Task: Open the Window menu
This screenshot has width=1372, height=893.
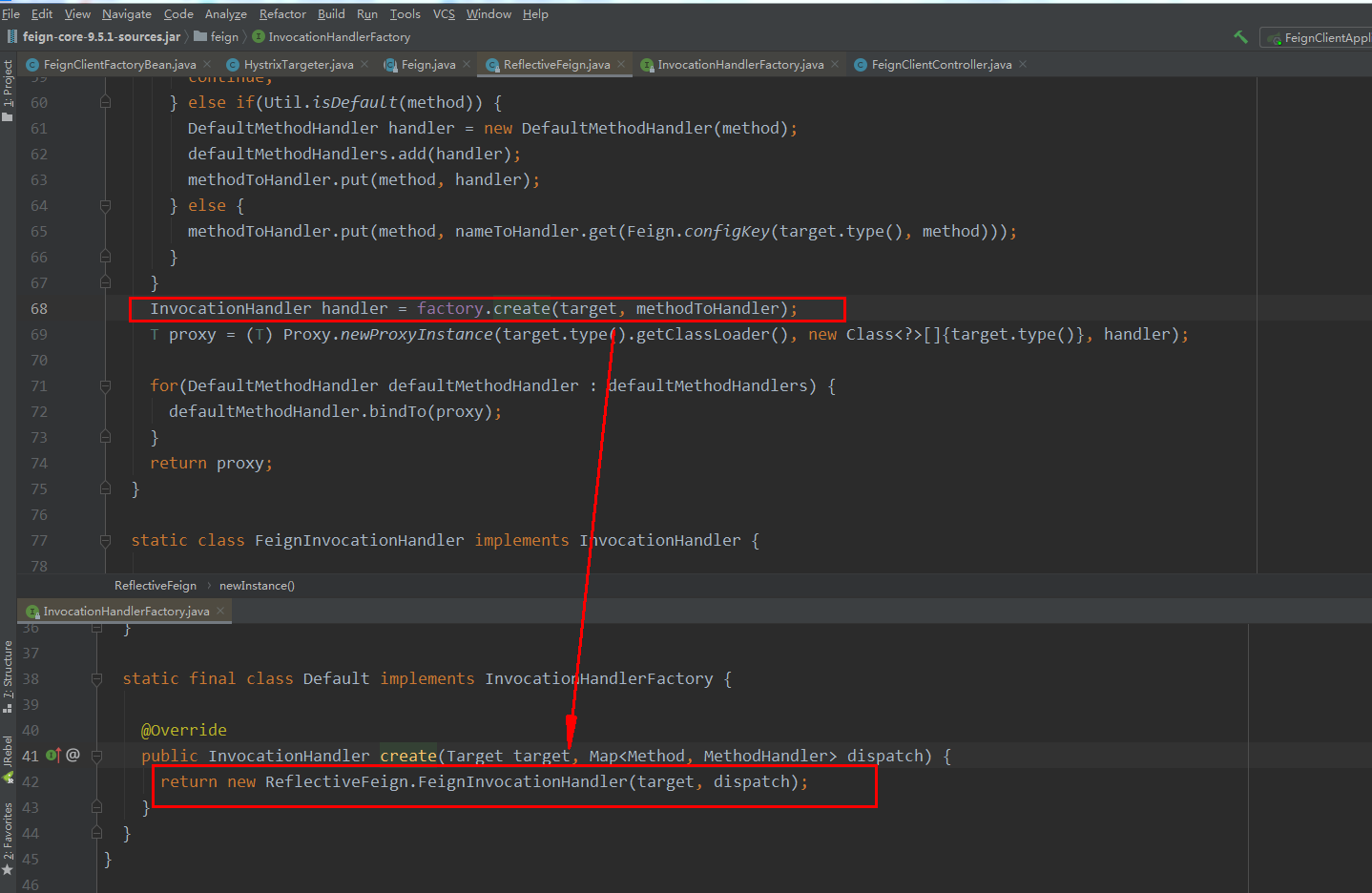Action: tap(489, 14)
